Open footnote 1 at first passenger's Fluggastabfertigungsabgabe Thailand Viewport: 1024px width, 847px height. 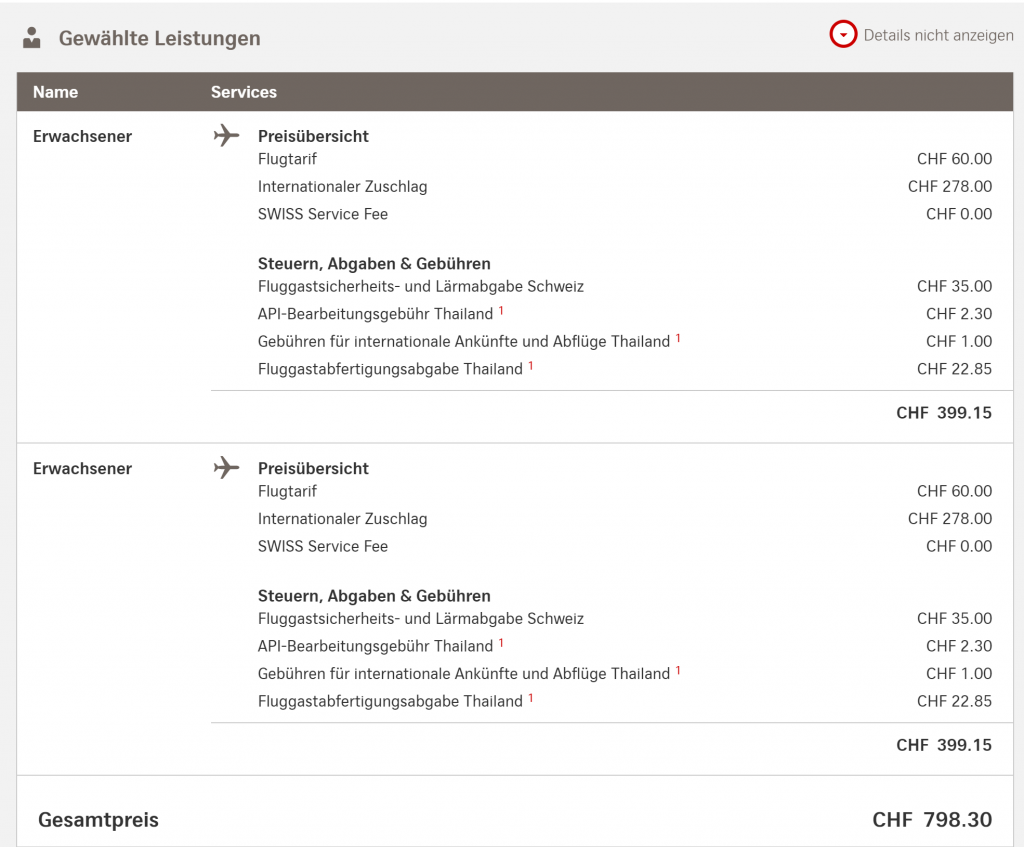pyautogui.click(x=531, y=366)
